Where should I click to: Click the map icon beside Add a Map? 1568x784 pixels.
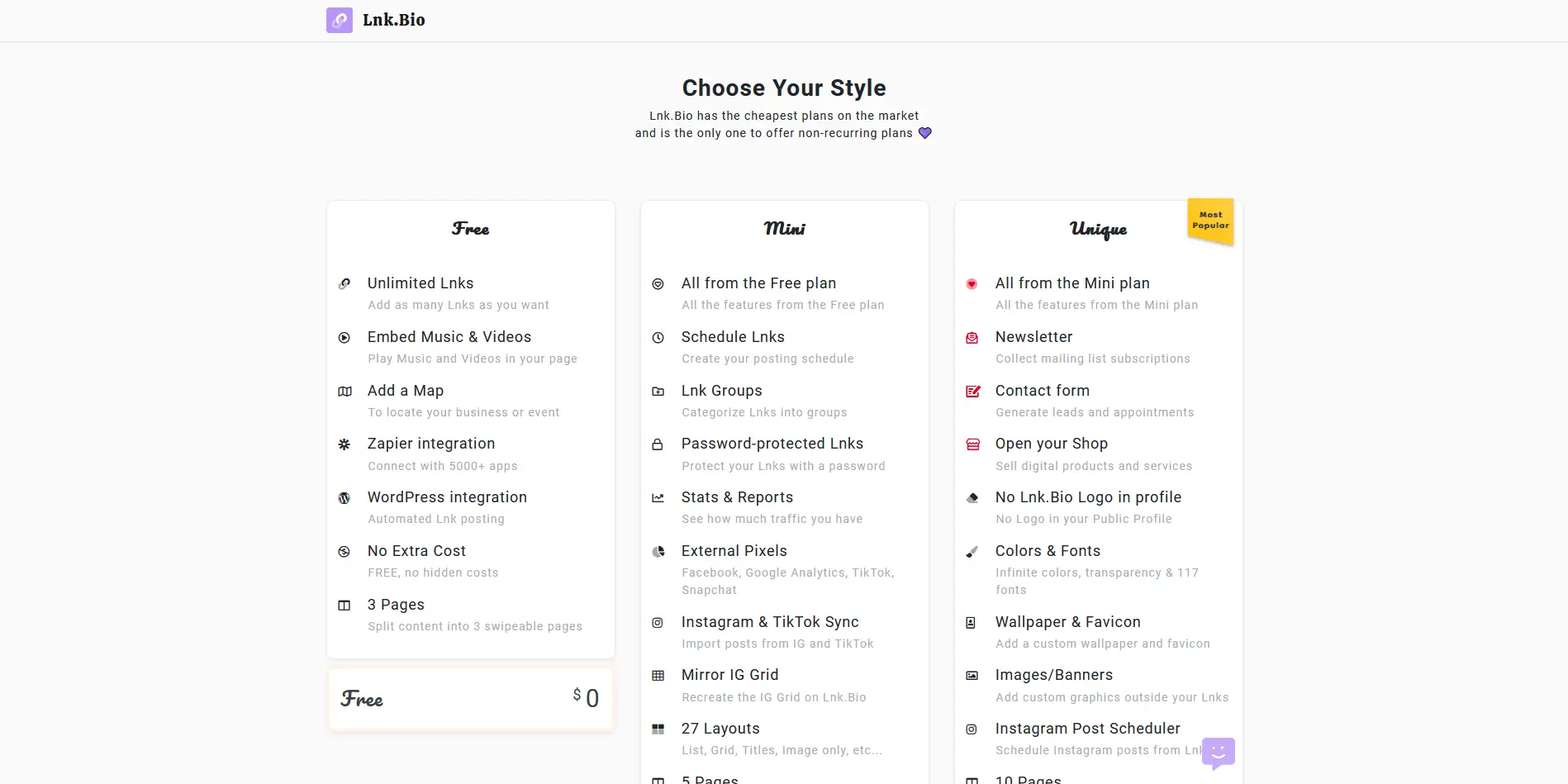(344, 392)
